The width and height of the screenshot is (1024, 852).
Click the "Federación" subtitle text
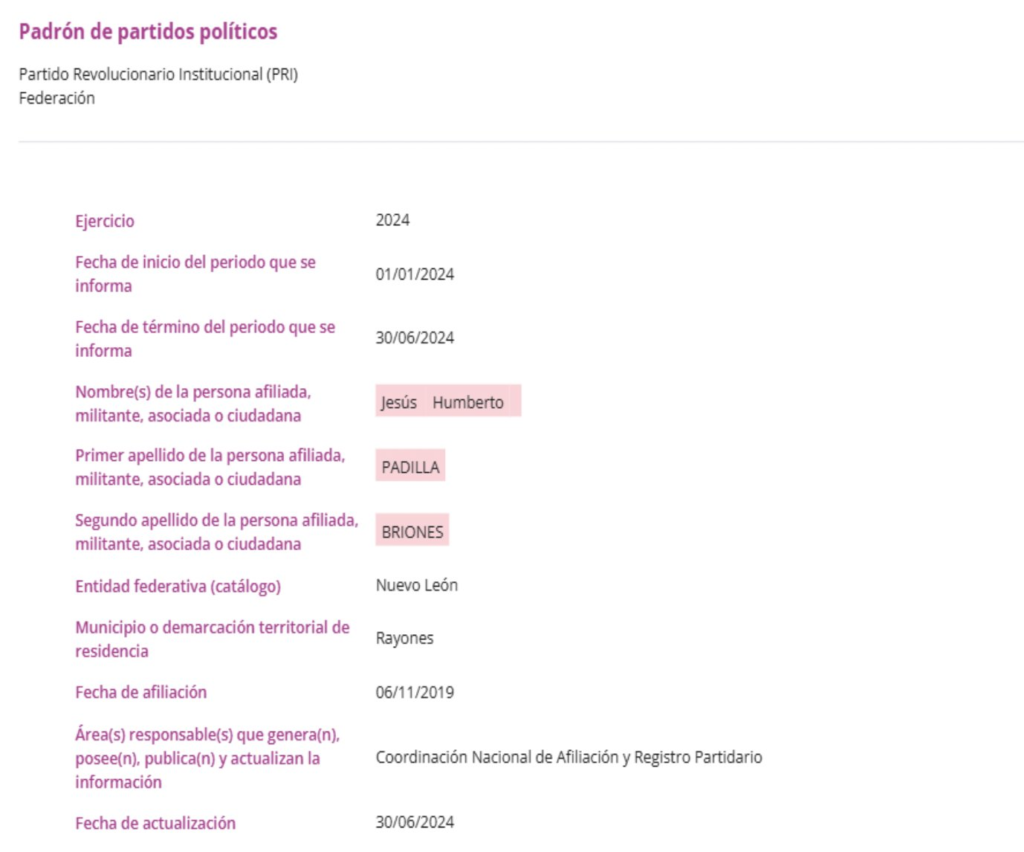57,98
